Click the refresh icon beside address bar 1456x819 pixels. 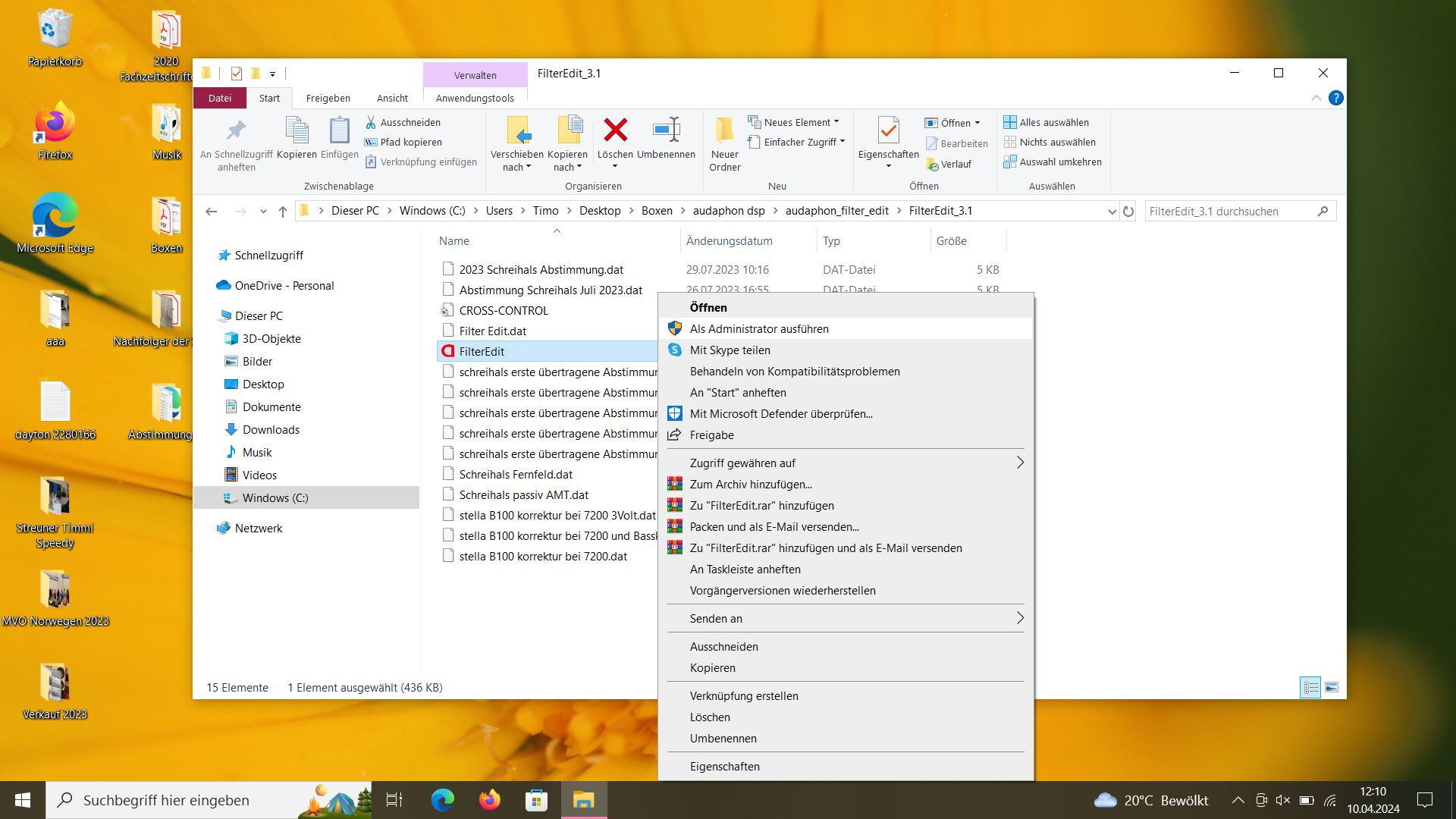1128,212
